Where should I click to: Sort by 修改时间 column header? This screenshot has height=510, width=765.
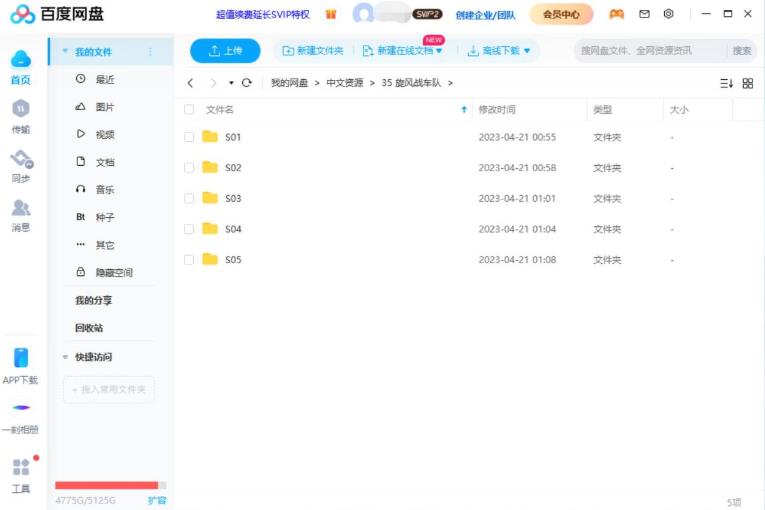(x=497, y=109)
